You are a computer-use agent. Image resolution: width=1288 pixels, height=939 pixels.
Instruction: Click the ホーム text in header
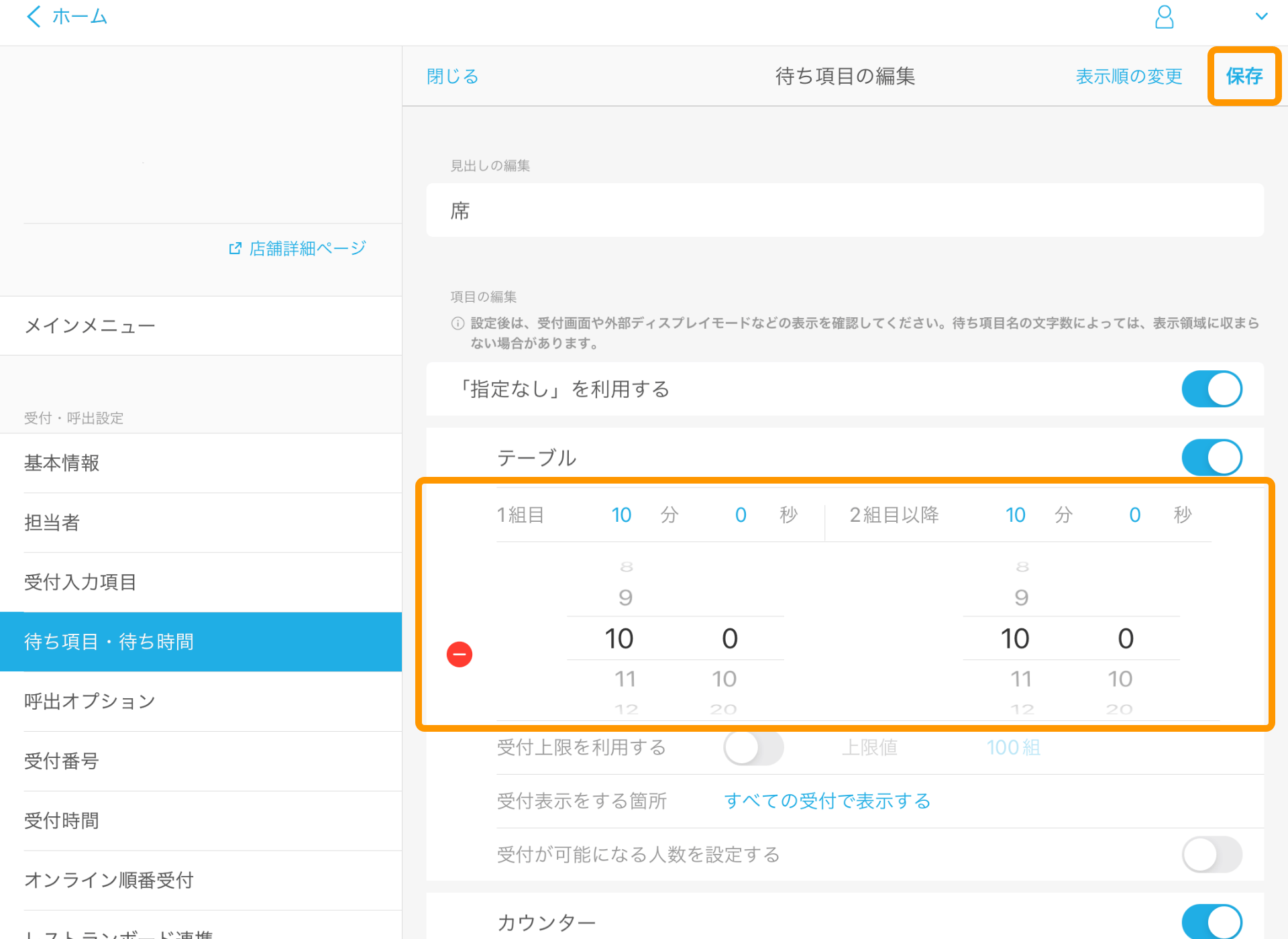80,16
